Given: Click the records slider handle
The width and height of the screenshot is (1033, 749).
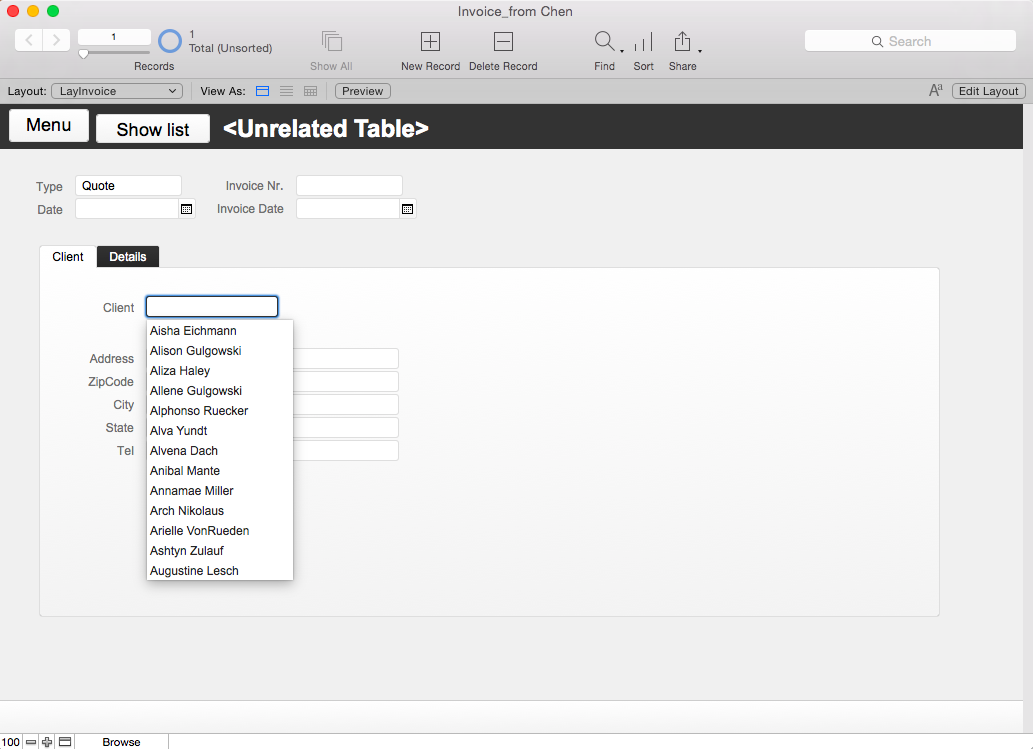Looking at the screenshot, I should tap(84, 54).
